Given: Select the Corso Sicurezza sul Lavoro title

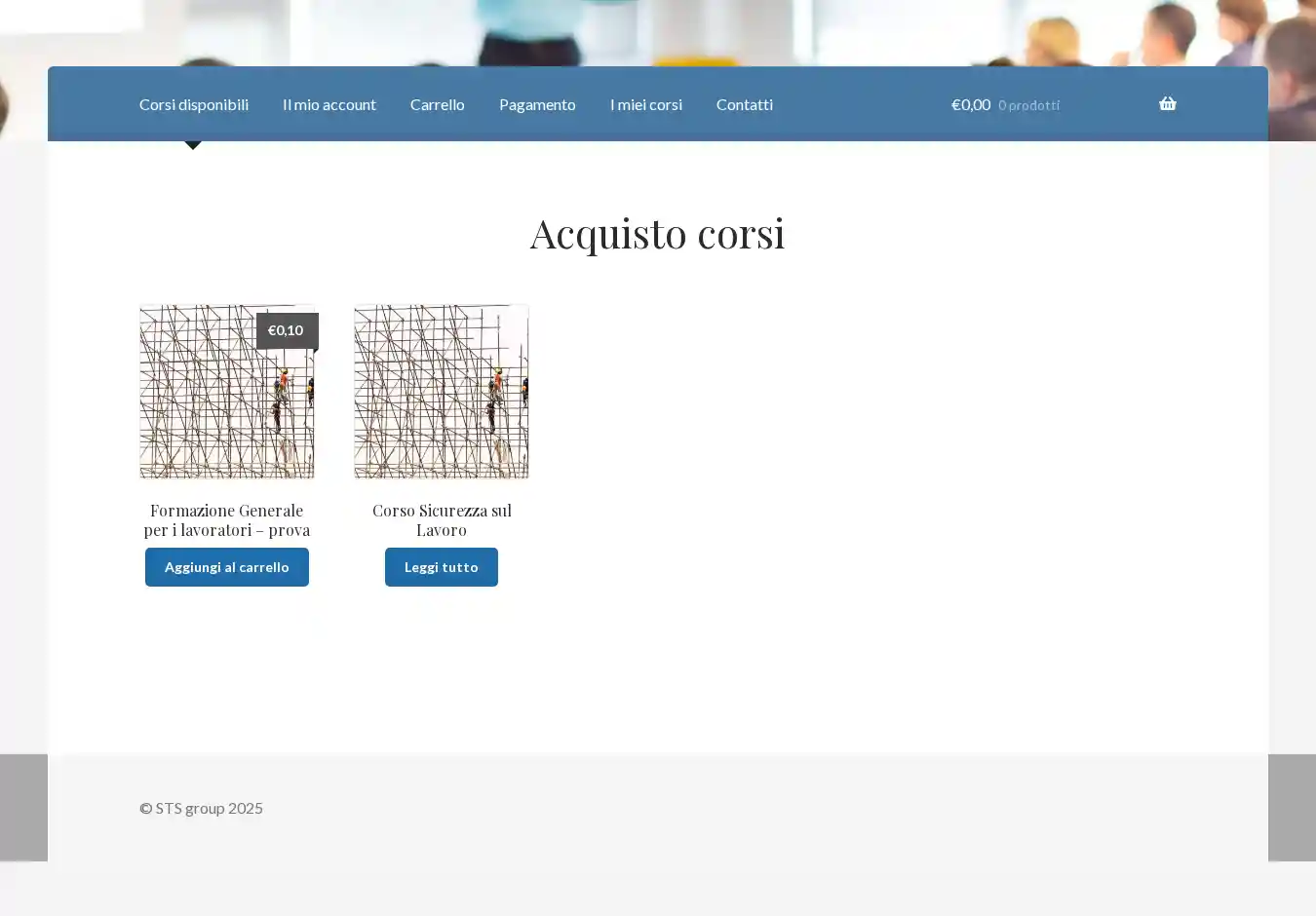Looking at the screenshot, I should pyautogui.click(x=441, y=520).
